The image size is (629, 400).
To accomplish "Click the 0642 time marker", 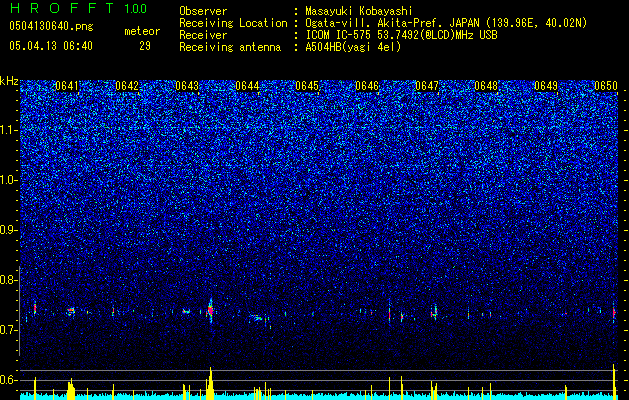I will click(127, 86).
